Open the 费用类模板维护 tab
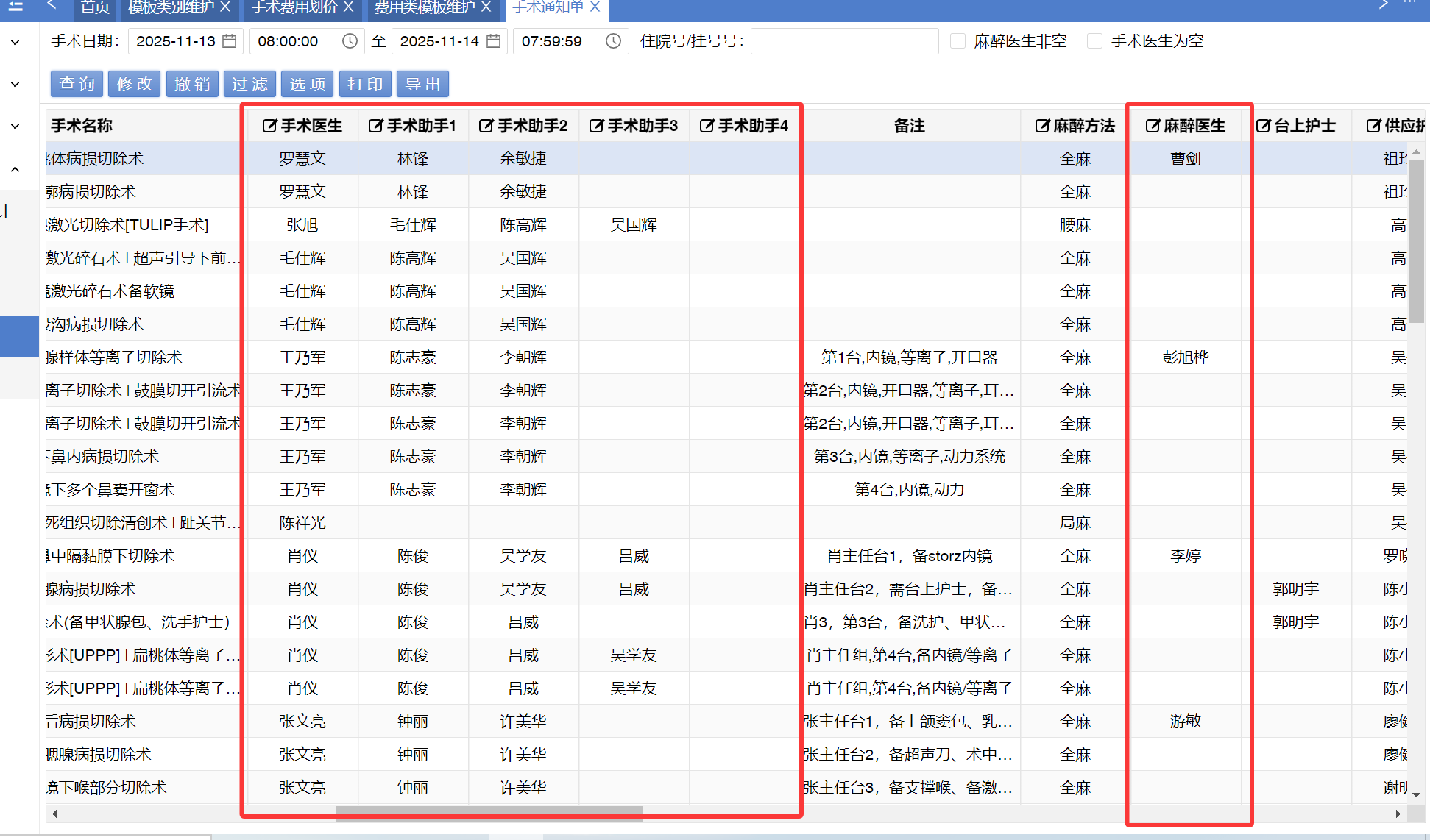The image size is (1430, 840). 425,7
